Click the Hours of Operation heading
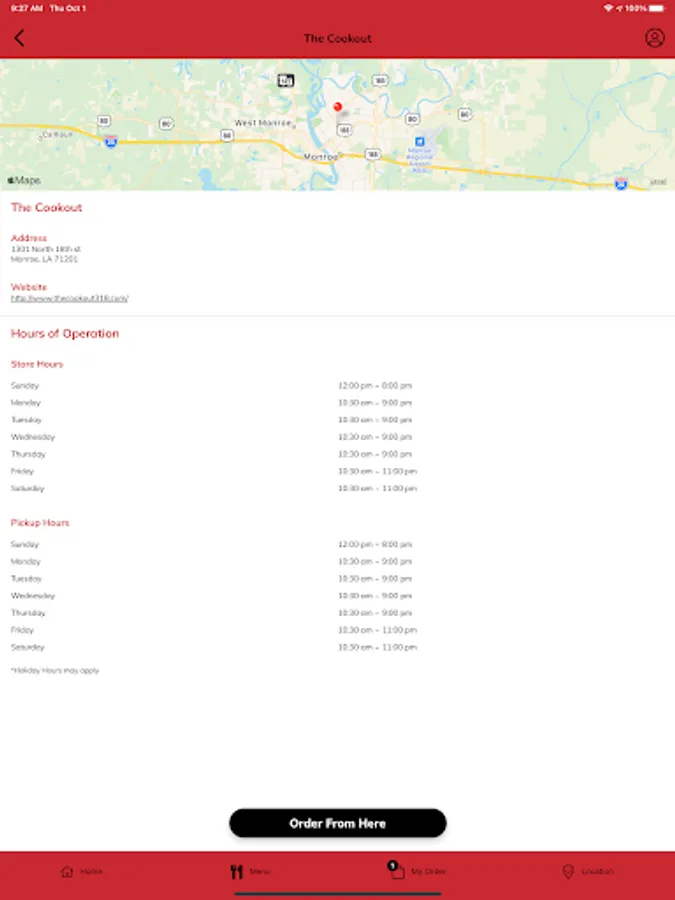 65,333
